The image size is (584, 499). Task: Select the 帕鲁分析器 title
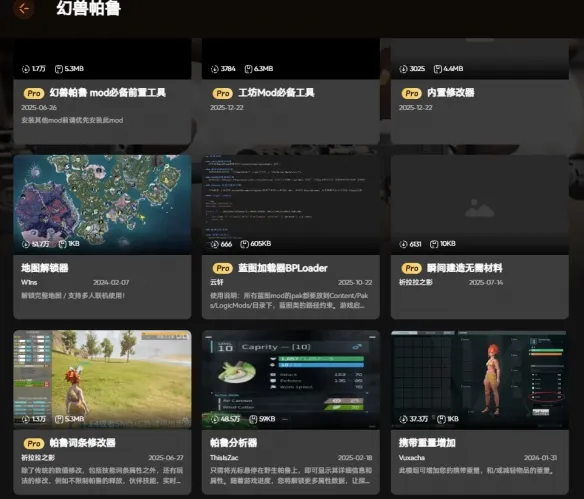click(234, 443)
